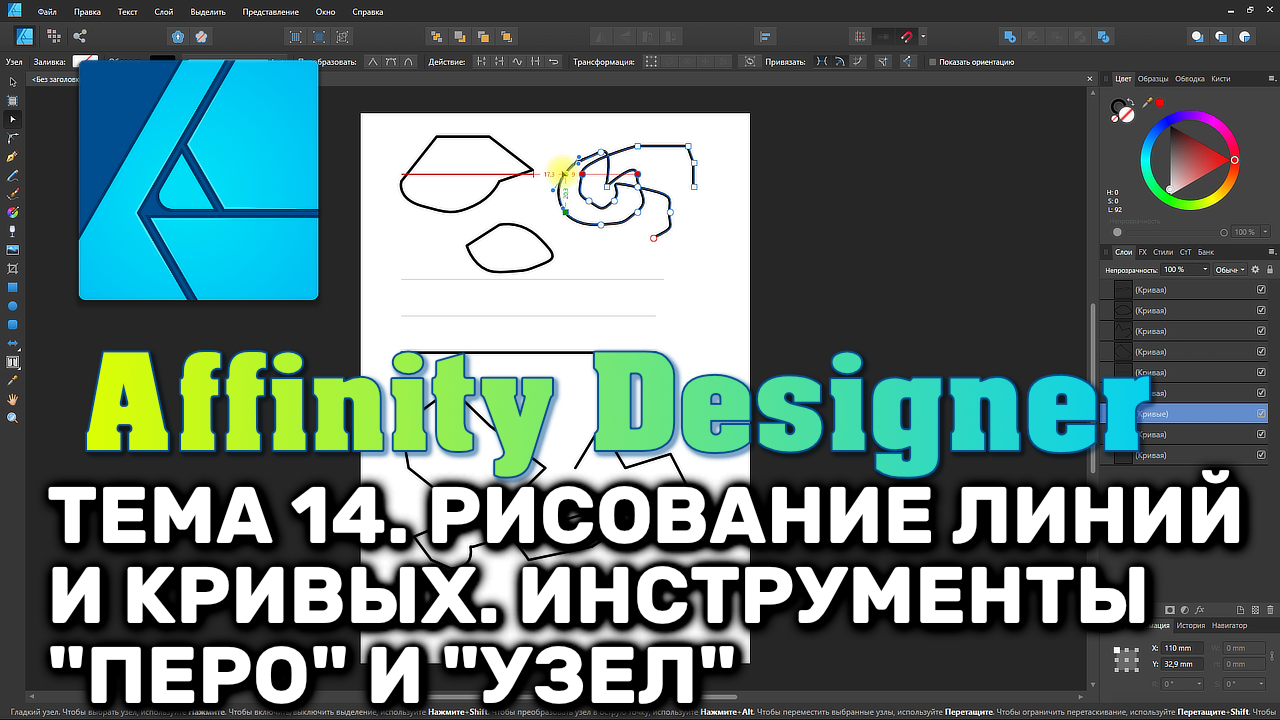Convert node to sharp type

tap(374, 62)
